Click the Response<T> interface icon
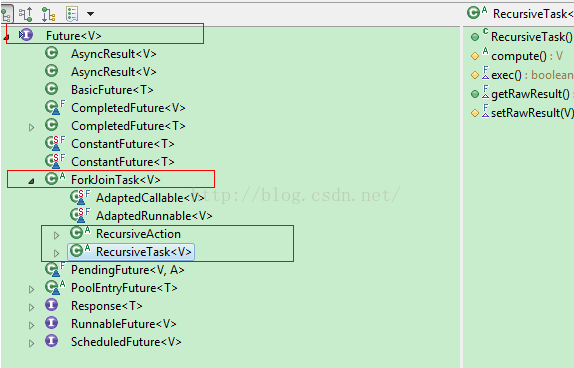574x368 pixels. pos(52,305)
